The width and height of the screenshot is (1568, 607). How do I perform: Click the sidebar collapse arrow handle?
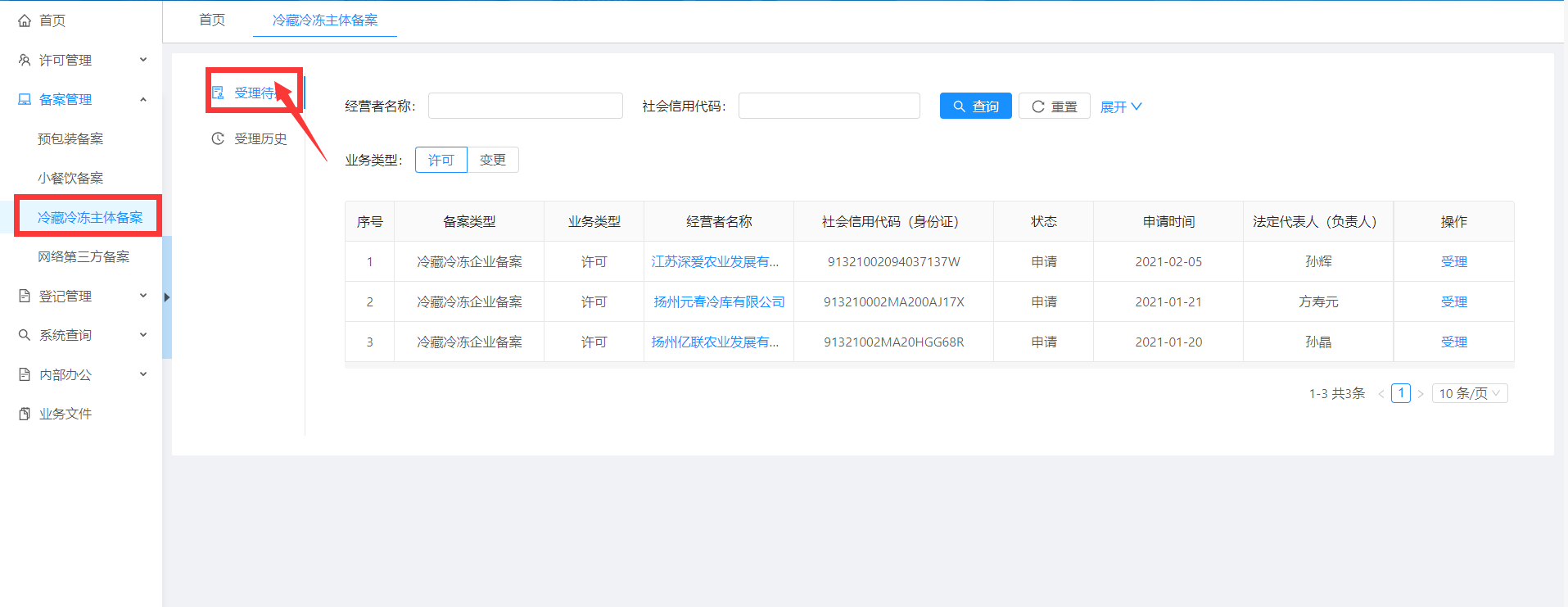[167, 297]
